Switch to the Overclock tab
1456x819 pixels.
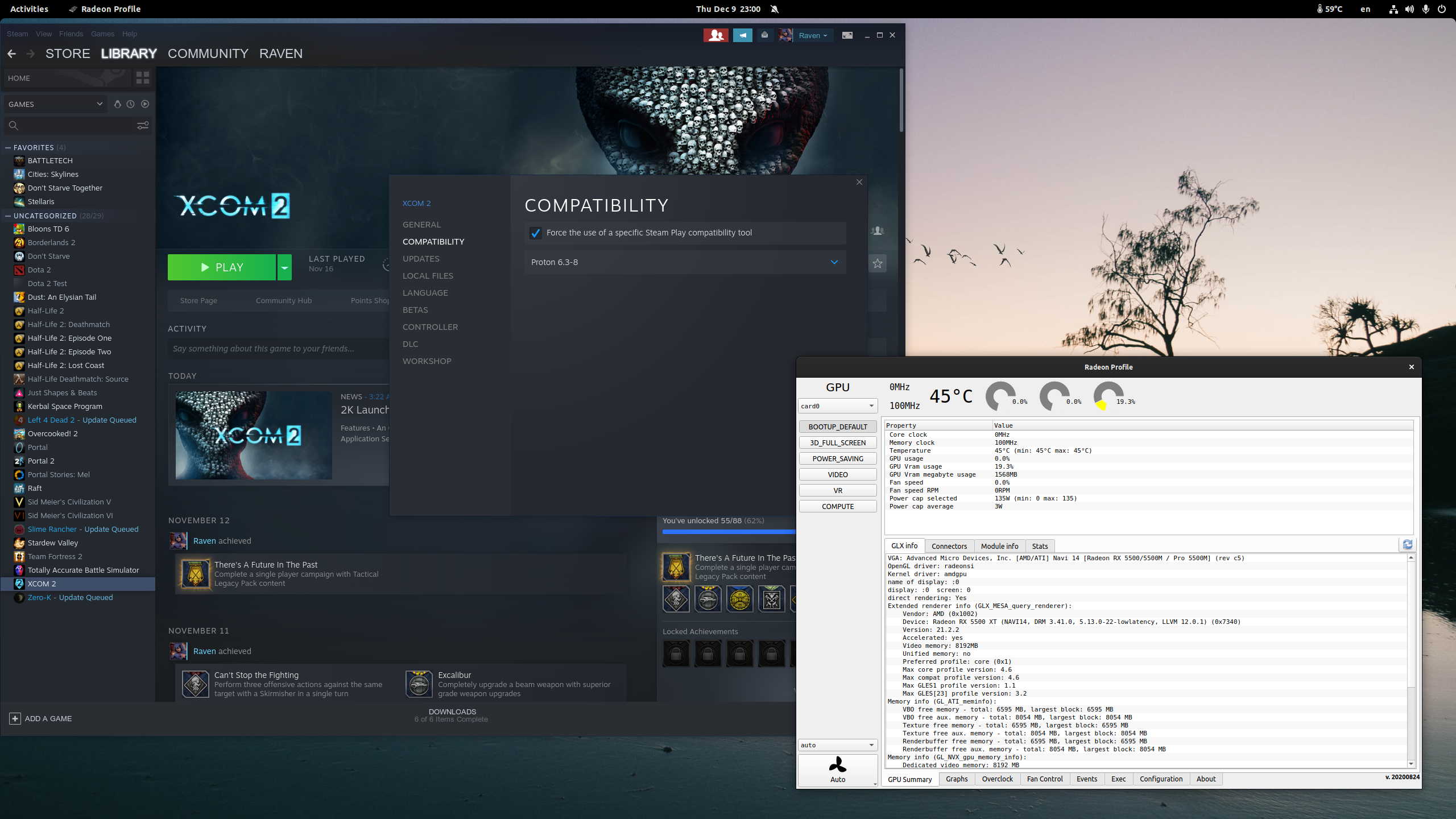click(x=997, y=779)
